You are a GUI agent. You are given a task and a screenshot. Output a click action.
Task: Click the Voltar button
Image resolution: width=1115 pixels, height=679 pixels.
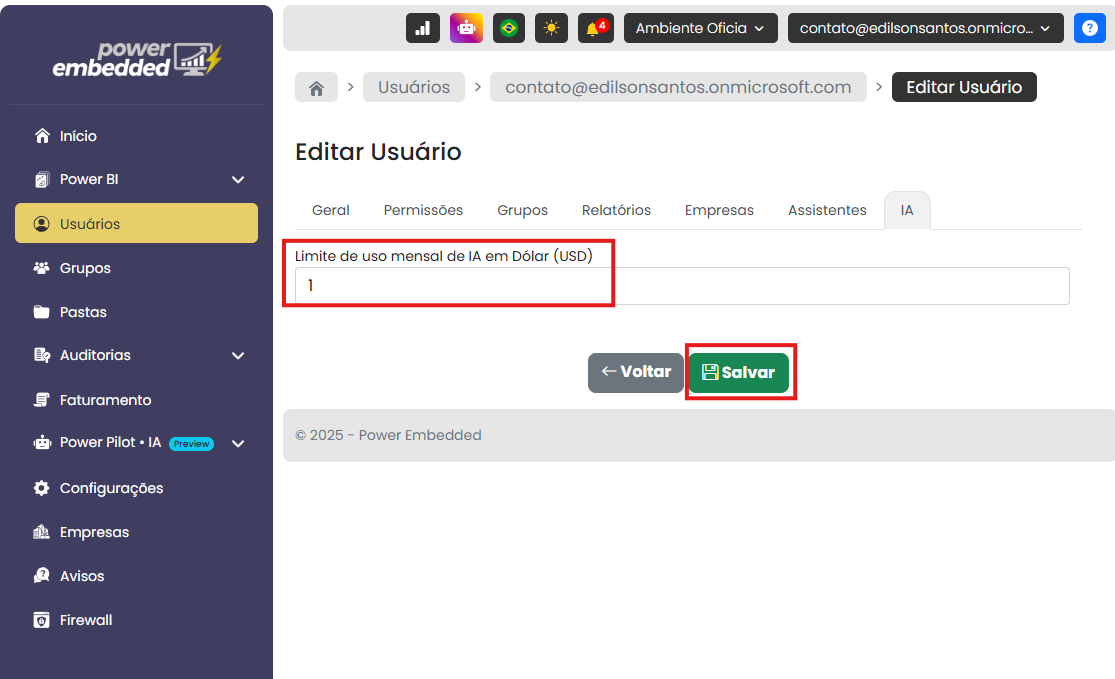636,372
